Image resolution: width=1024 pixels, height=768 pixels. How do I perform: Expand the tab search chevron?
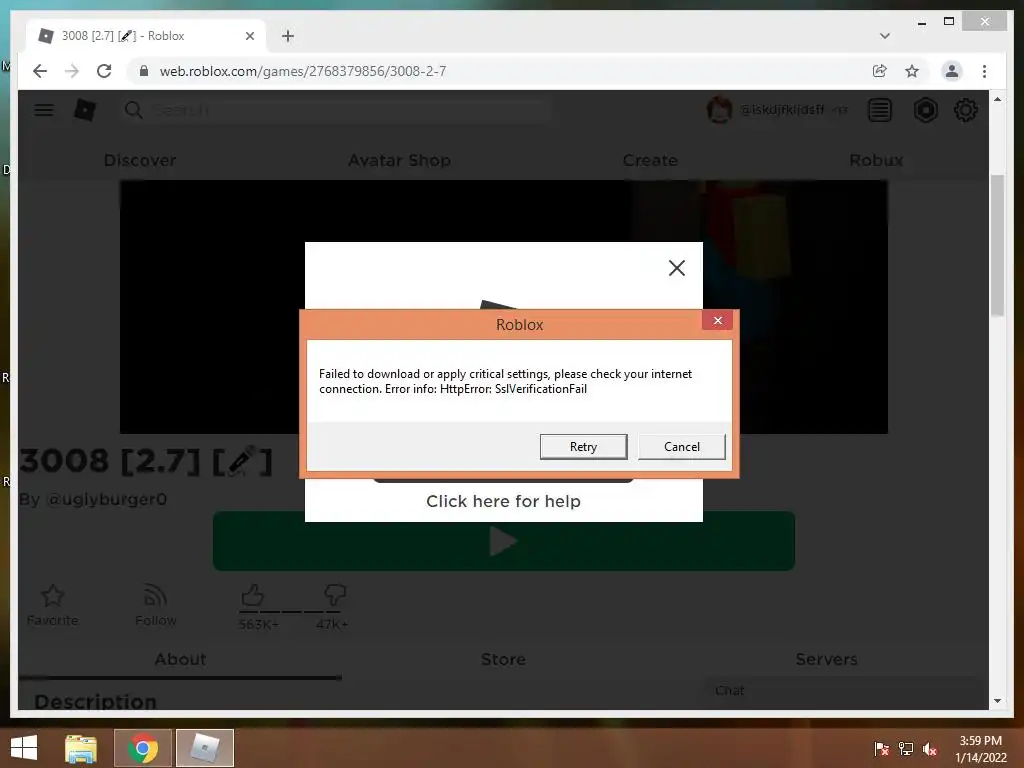(885, 36)
